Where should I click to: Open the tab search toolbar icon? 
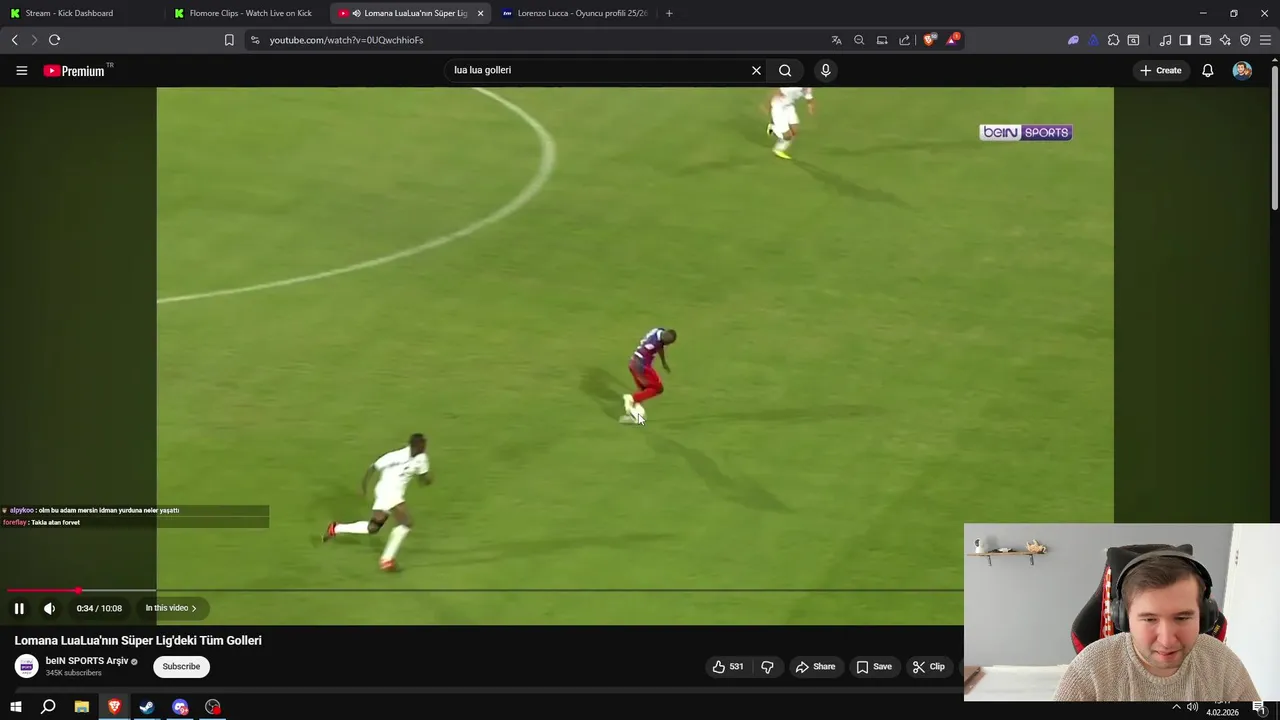tap(1133, 40)
